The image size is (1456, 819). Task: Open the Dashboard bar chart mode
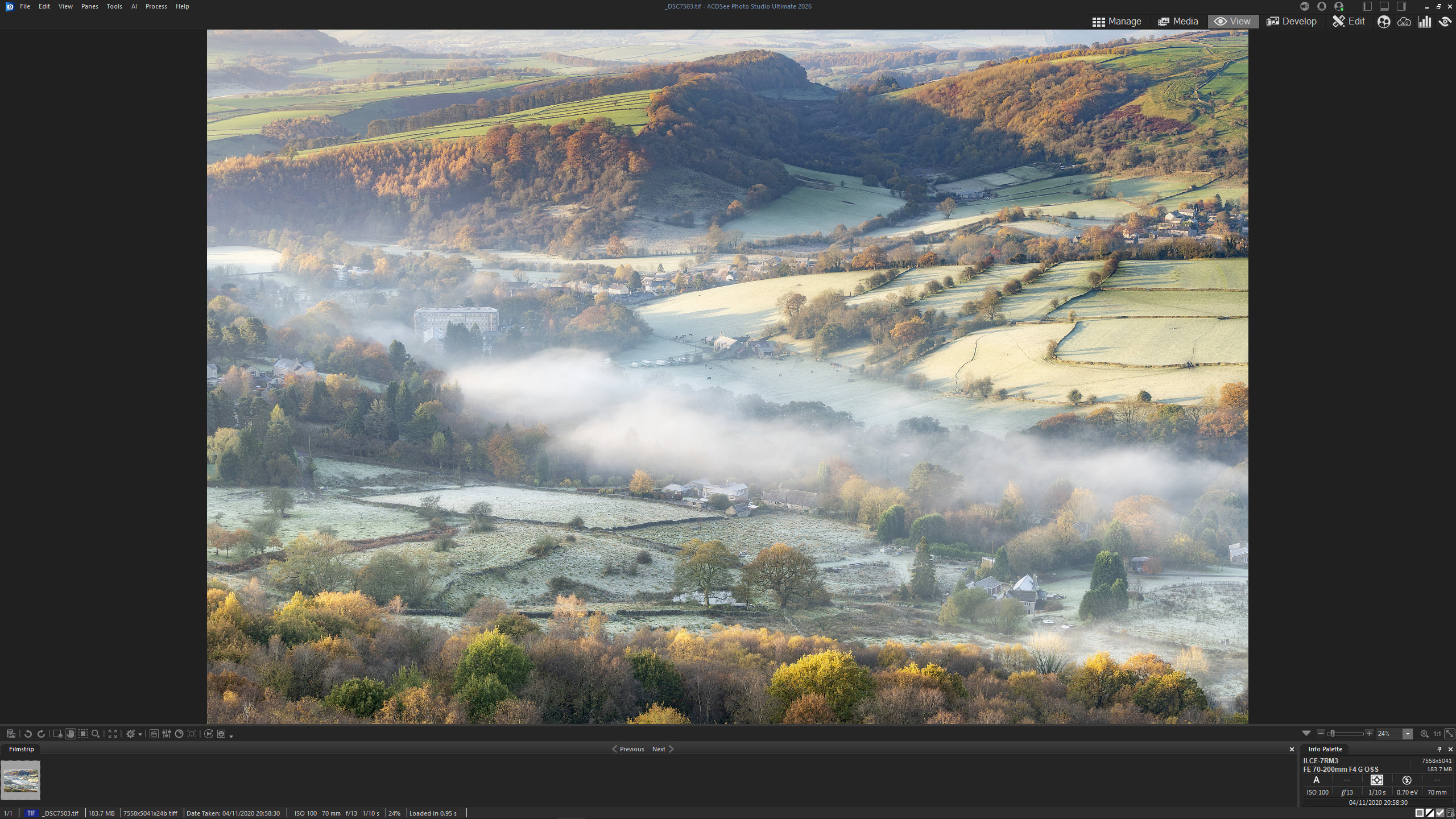pos(1425,22)
